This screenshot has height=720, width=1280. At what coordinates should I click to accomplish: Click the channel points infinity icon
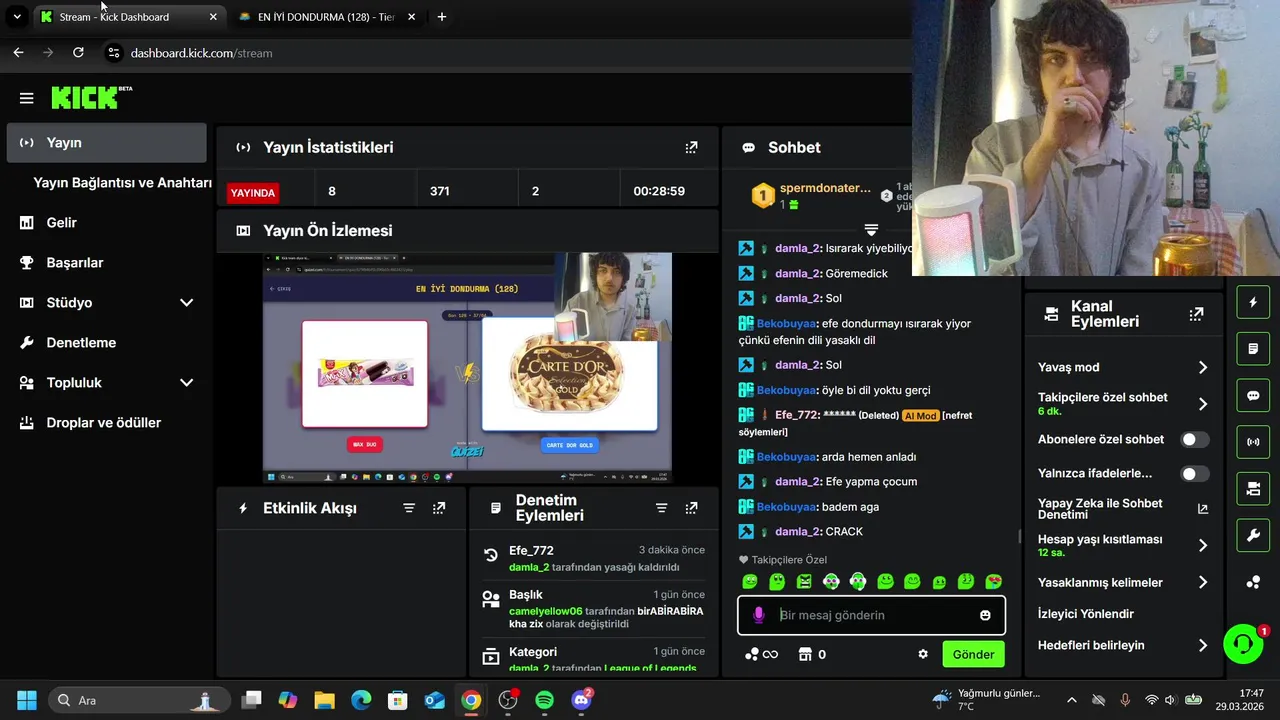click(x=761, y=654)
